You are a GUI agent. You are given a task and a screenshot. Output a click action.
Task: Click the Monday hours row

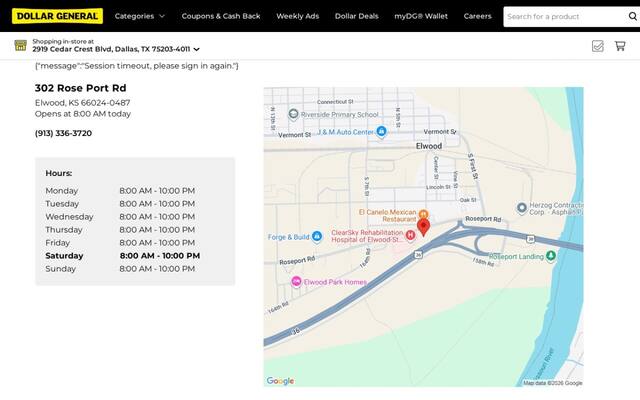click(120, 191)
